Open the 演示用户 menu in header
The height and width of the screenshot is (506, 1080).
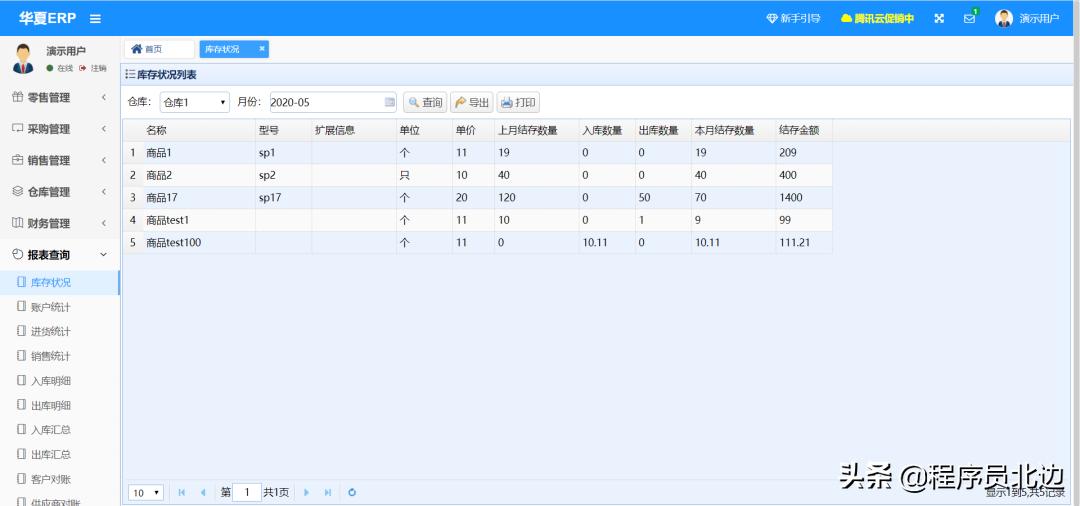tap(1039, 19)
